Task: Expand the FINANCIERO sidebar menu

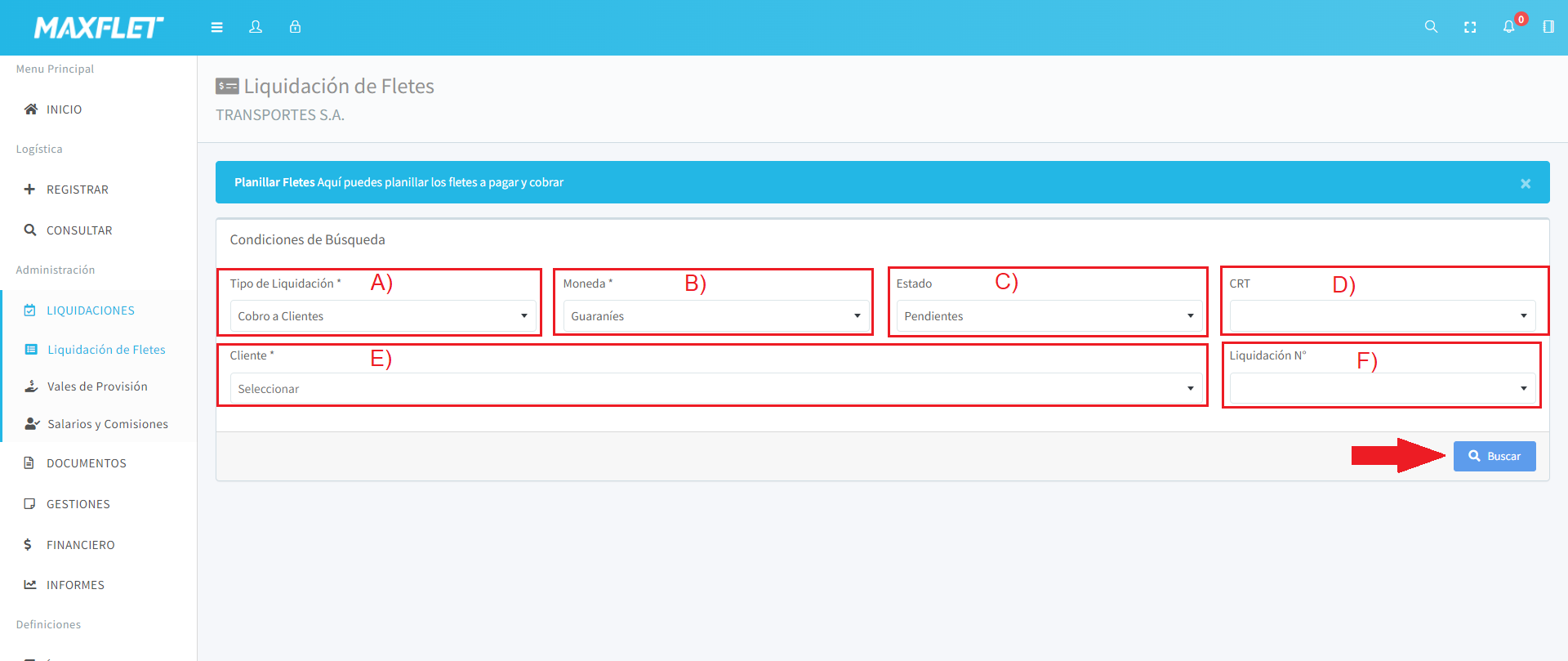Action: 80,545
